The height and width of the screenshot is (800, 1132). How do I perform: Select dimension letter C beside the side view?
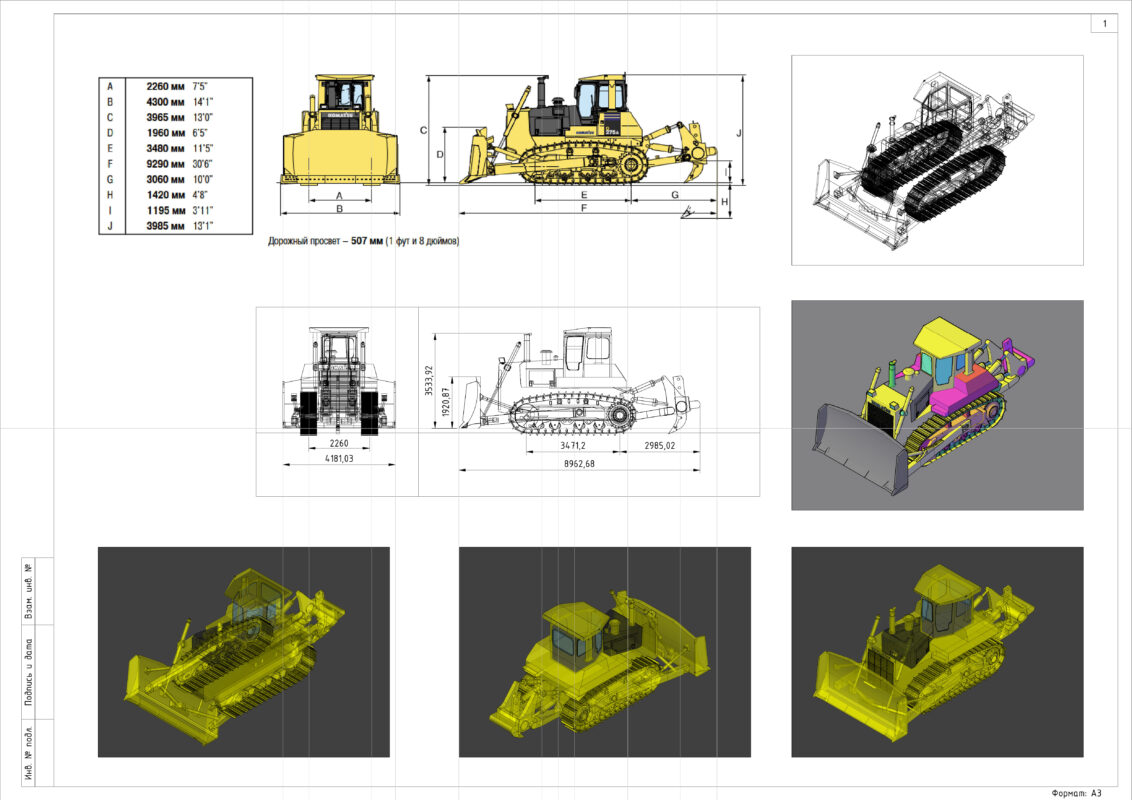(x=424, y=131)
